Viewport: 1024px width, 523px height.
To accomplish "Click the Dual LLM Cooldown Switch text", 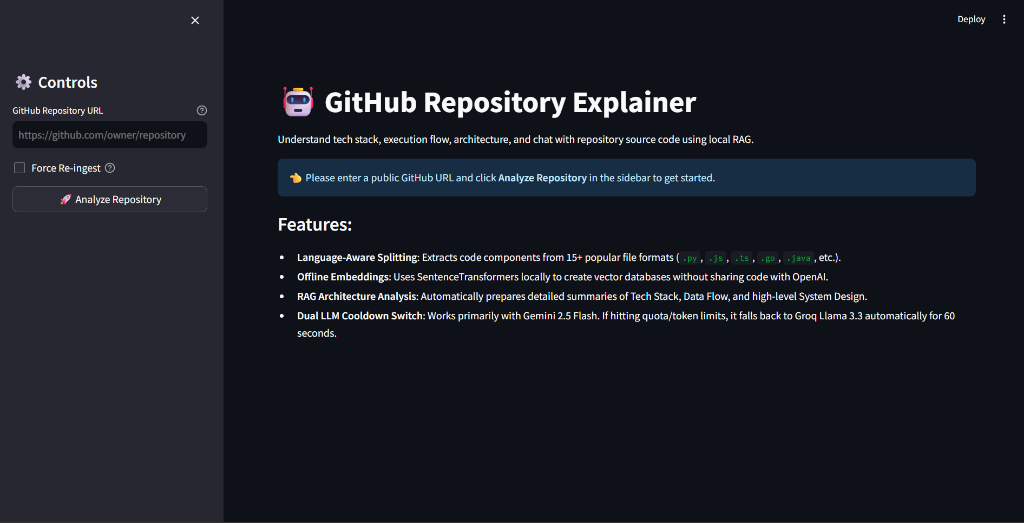I will [x=361, y=316].
